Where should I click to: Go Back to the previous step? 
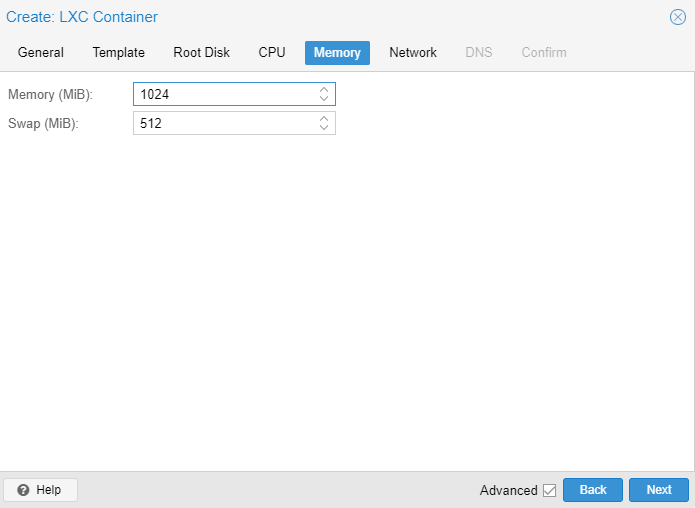tap(593, 490)
